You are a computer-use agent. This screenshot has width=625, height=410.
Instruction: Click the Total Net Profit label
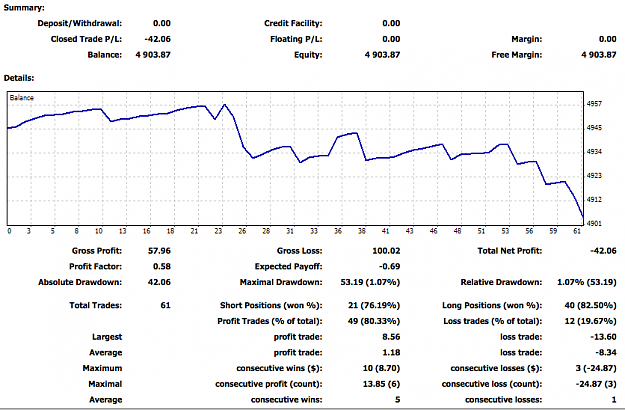tap(510, 251)
